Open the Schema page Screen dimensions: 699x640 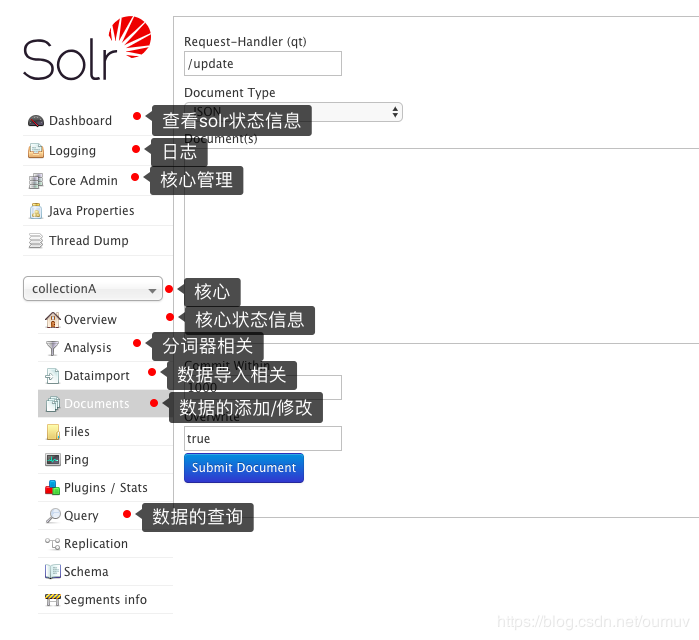(x=86, y=572)
